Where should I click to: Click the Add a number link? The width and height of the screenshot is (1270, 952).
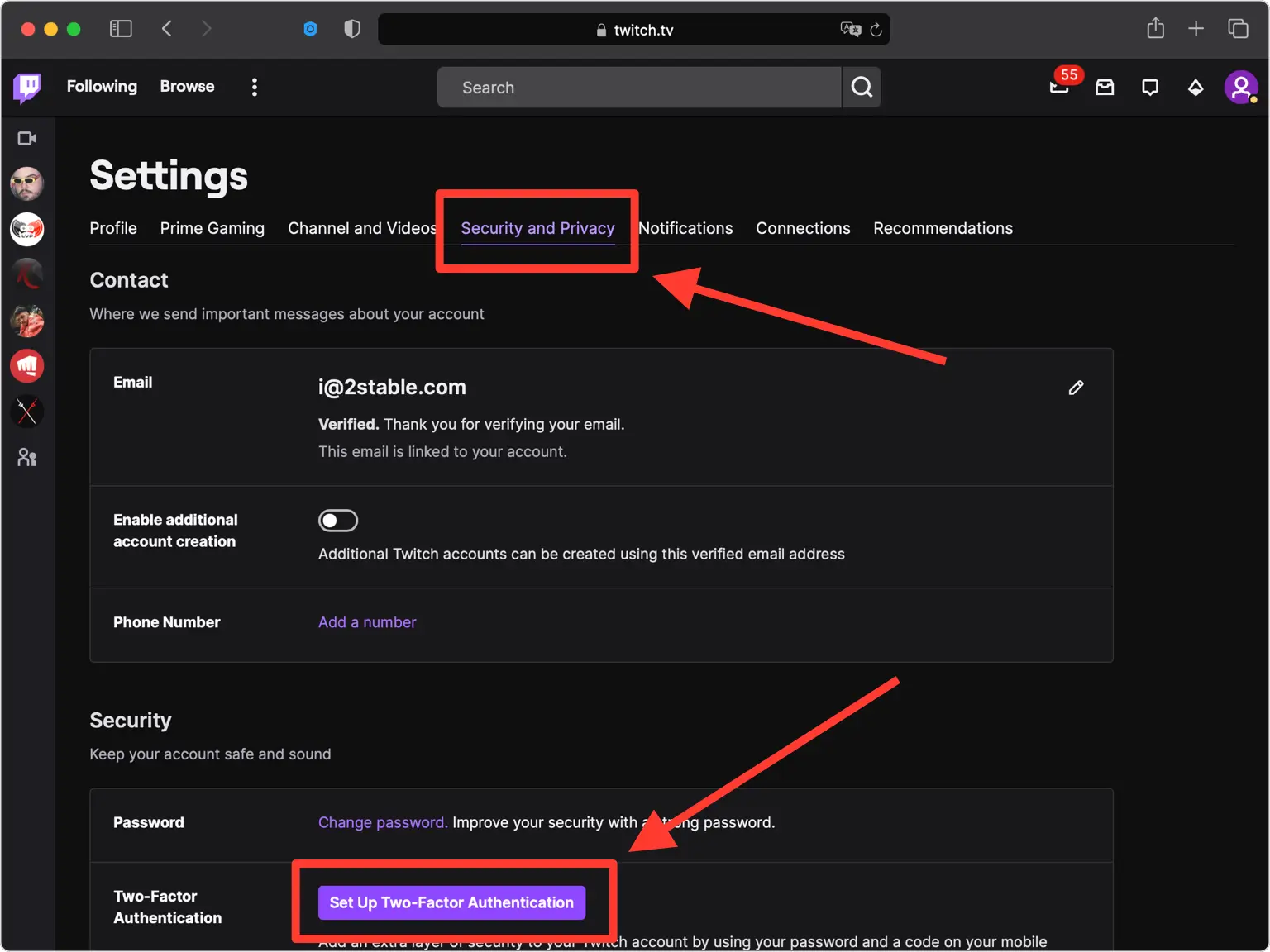pyautogui.click(x=367, y=622)
